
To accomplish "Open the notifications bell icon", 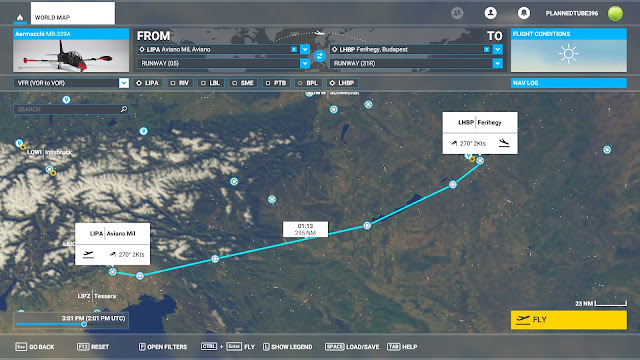I will pyautogui.click(x=524, y=13).
